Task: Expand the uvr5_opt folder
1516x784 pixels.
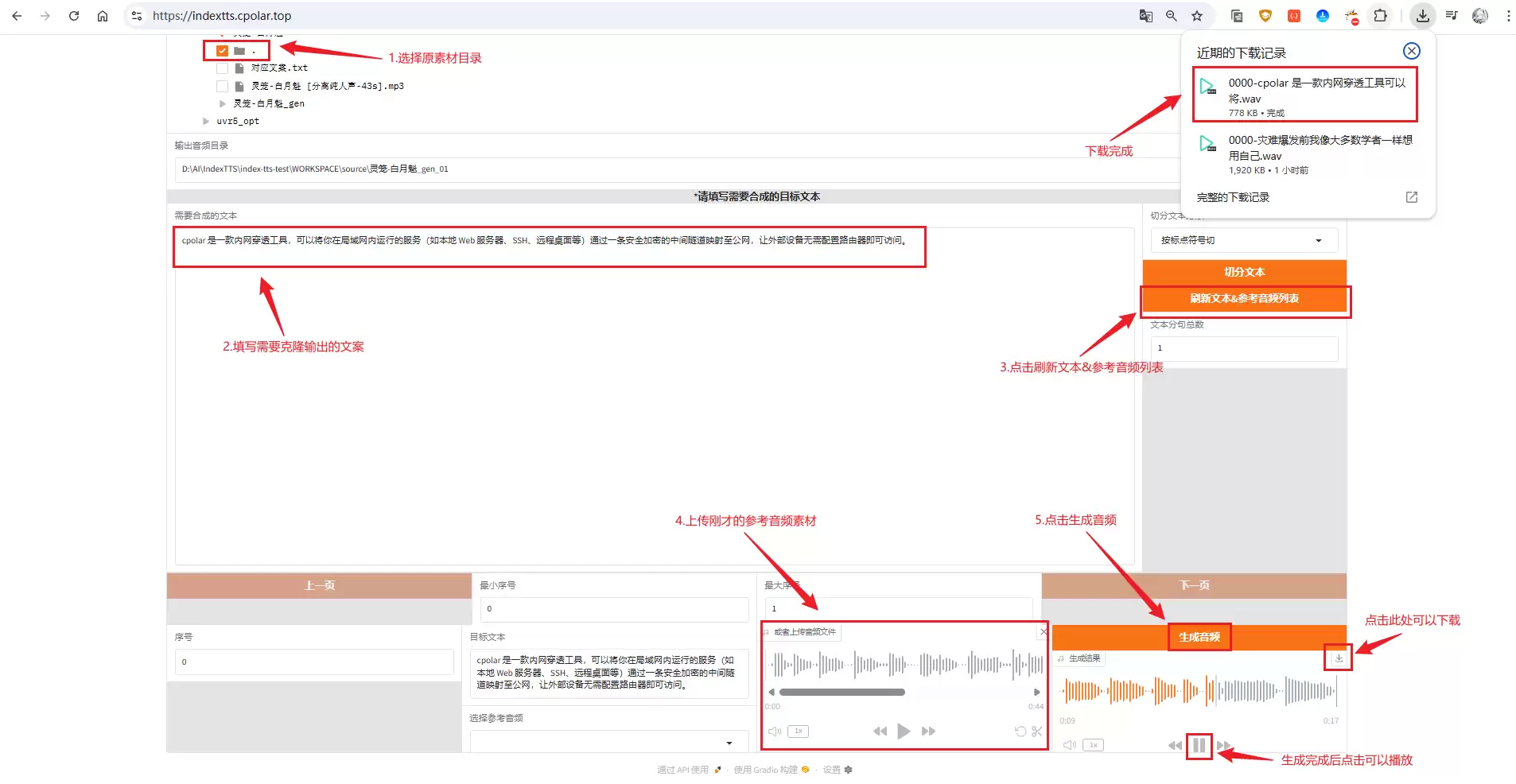Action: [x=206, y=121]
